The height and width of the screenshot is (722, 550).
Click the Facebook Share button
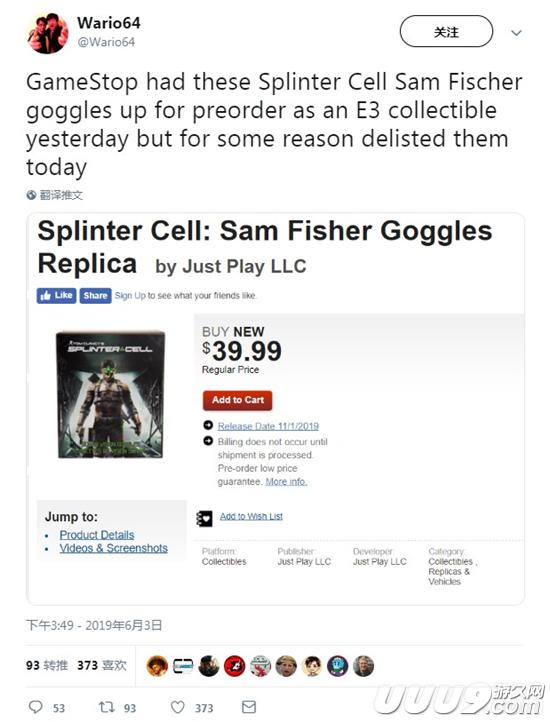tap(95, 296)
